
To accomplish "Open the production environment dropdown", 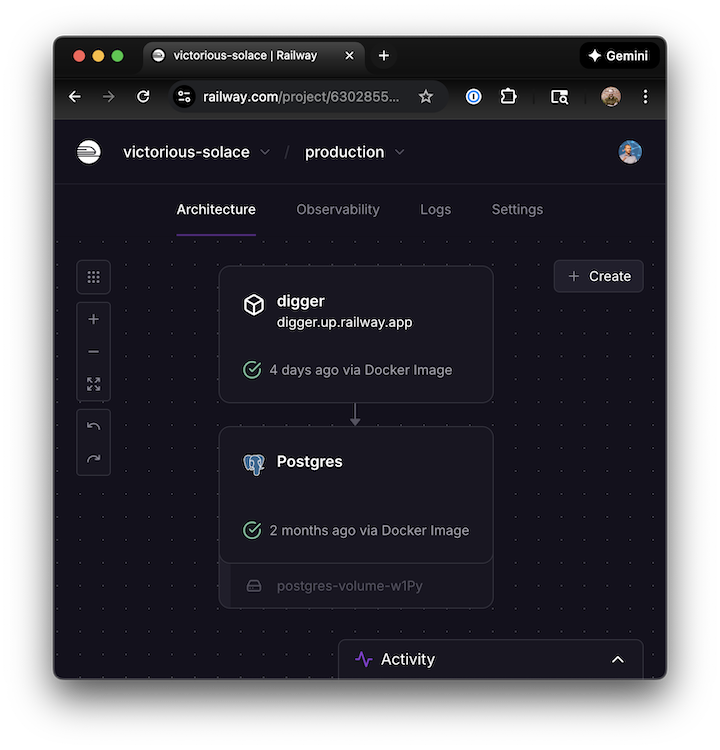I will pyautogui.click(x=354, y=152).
